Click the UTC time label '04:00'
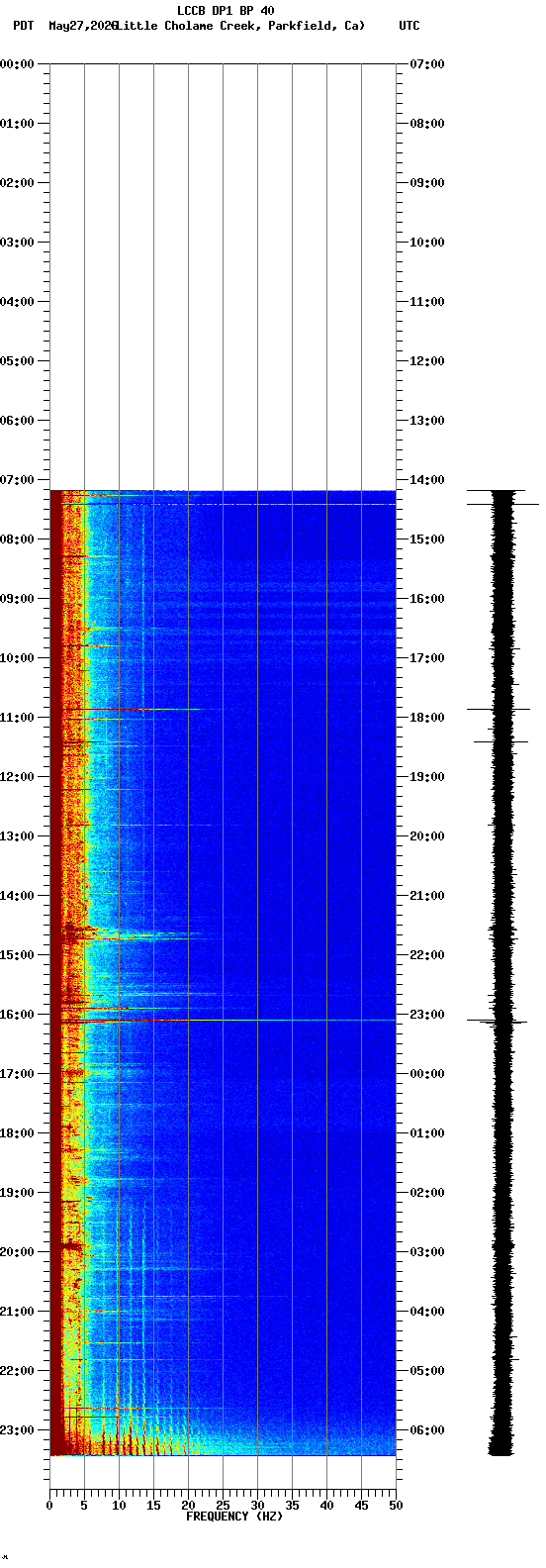The height and width of the screenshot is (1568, 546). pyautogui.click(x=427, y=1312)
